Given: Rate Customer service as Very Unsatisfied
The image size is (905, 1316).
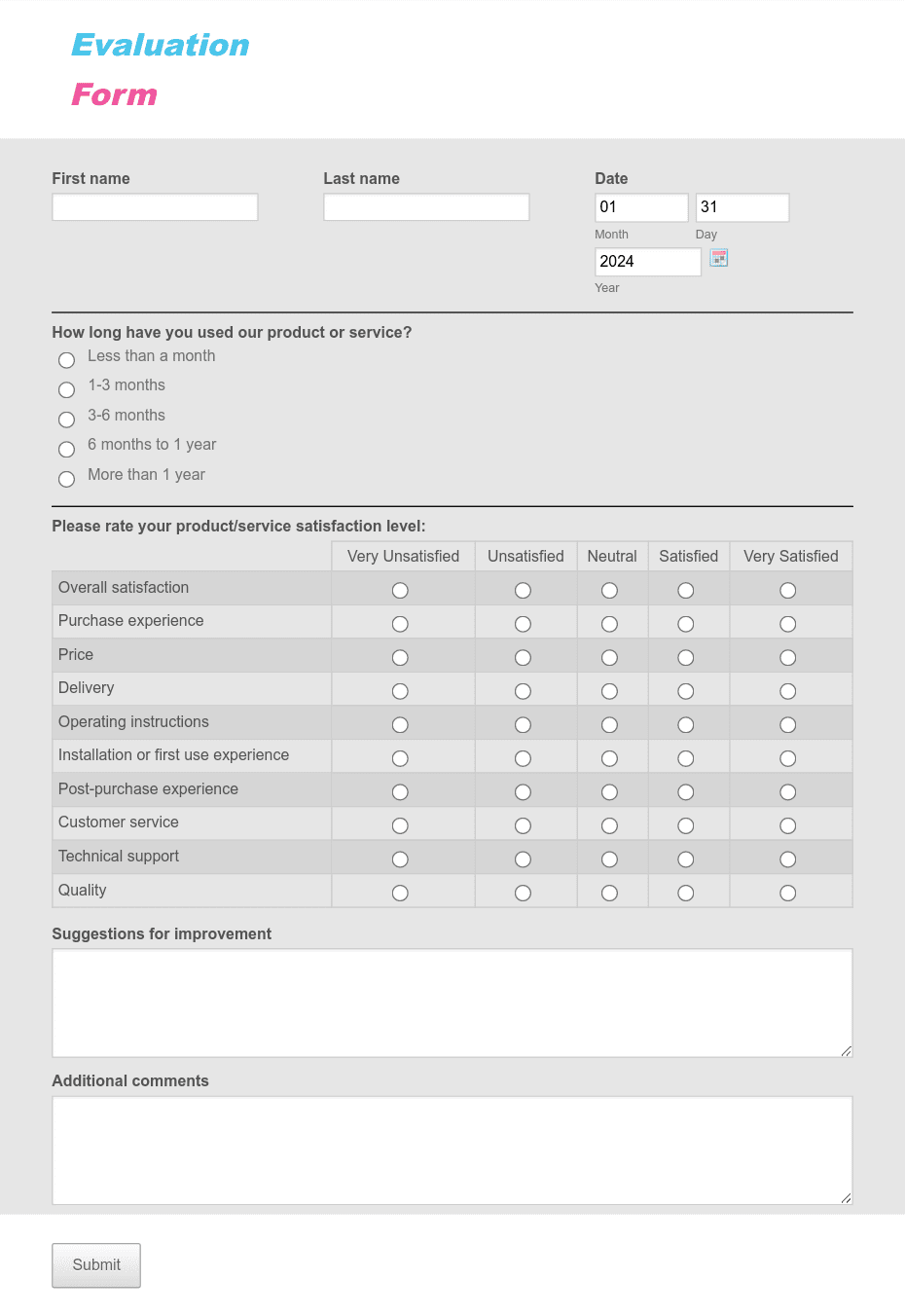Looking at the screenshot, I should pos(400,825).
